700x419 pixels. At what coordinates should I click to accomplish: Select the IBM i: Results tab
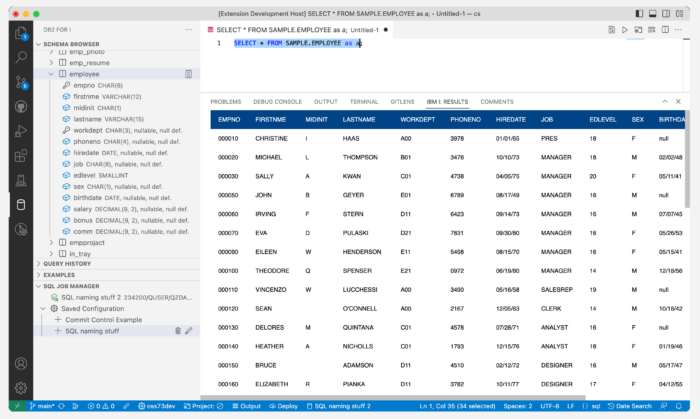(447, 102)
